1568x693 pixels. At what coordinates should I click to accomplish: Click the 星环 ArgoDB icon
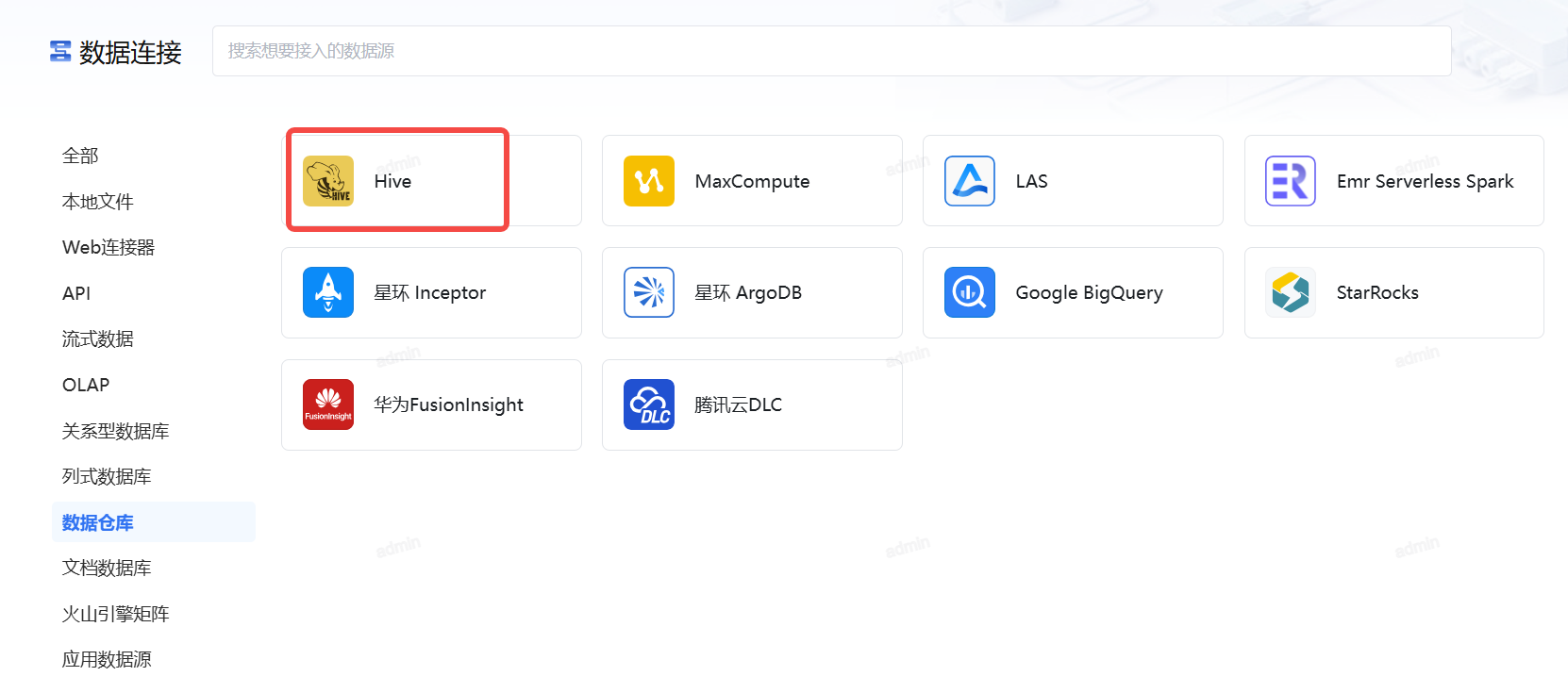pos(649,292)
